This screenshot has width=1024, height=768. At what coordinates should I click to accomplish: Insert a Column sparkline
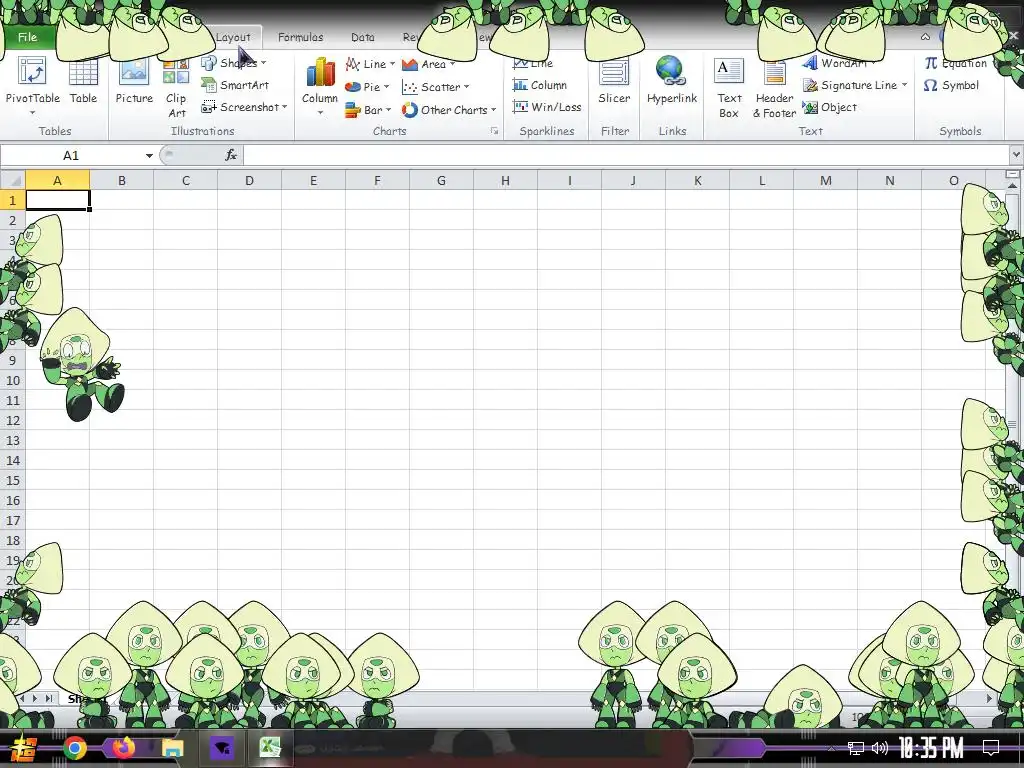click(540, 85)
